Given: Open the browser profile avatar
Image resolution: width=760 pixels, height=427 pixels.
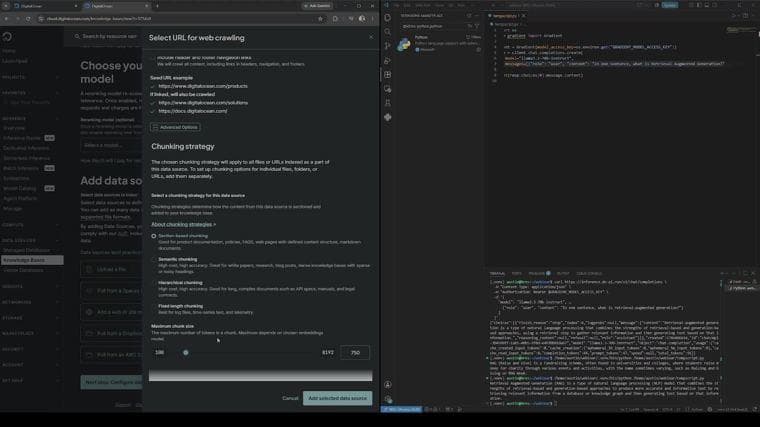Looking at the screenshot, I should pyautogui.click(x=362, y=19).
